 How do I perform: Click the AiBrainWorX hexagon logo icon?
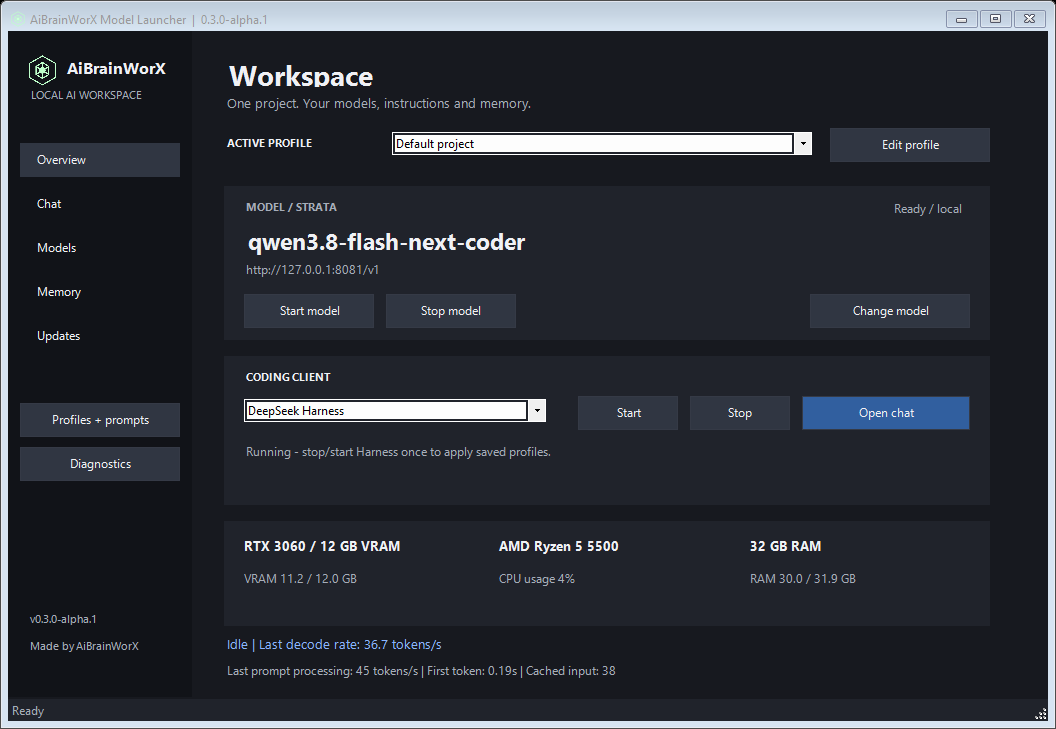pos(42,69)
